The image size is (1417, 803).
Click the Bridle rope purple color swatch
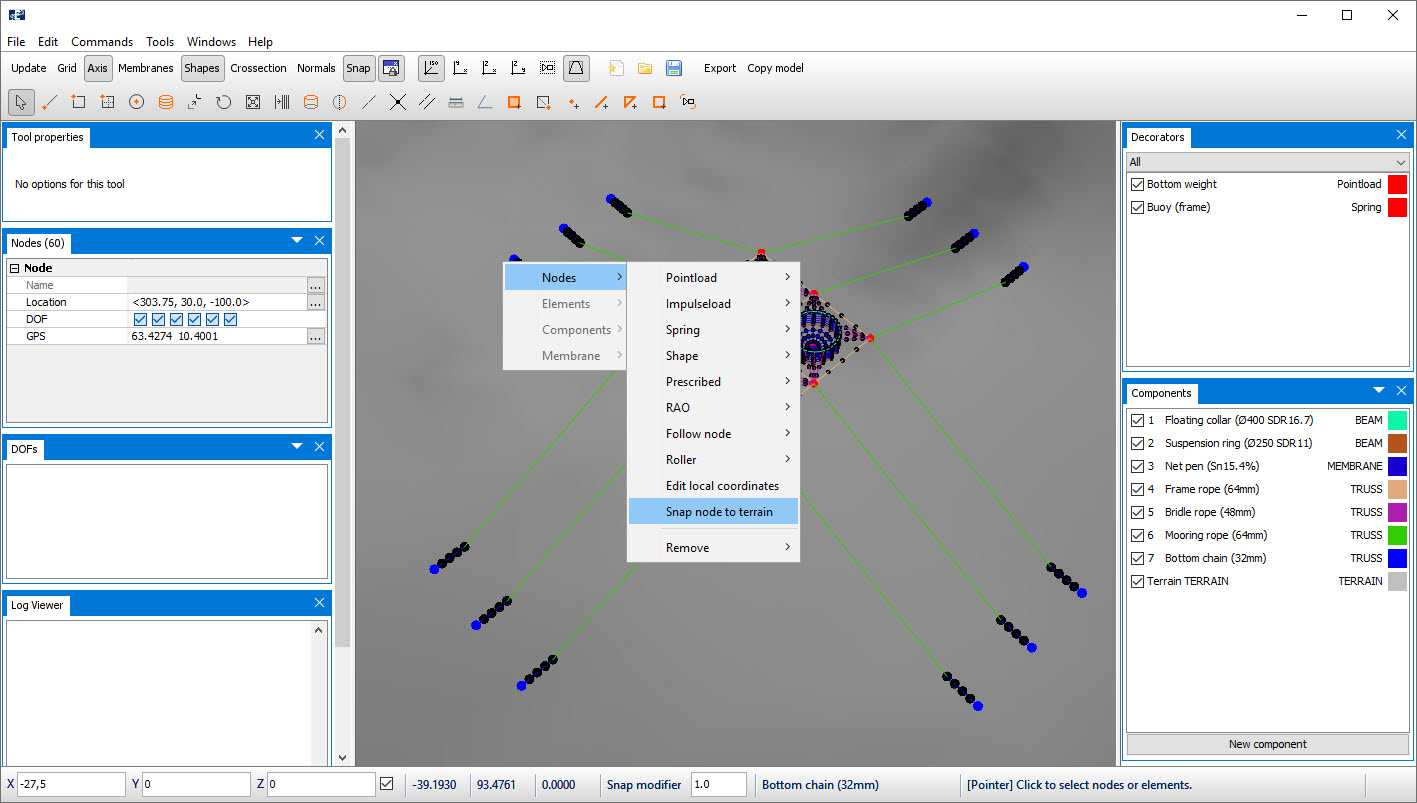pos(1397,512)
